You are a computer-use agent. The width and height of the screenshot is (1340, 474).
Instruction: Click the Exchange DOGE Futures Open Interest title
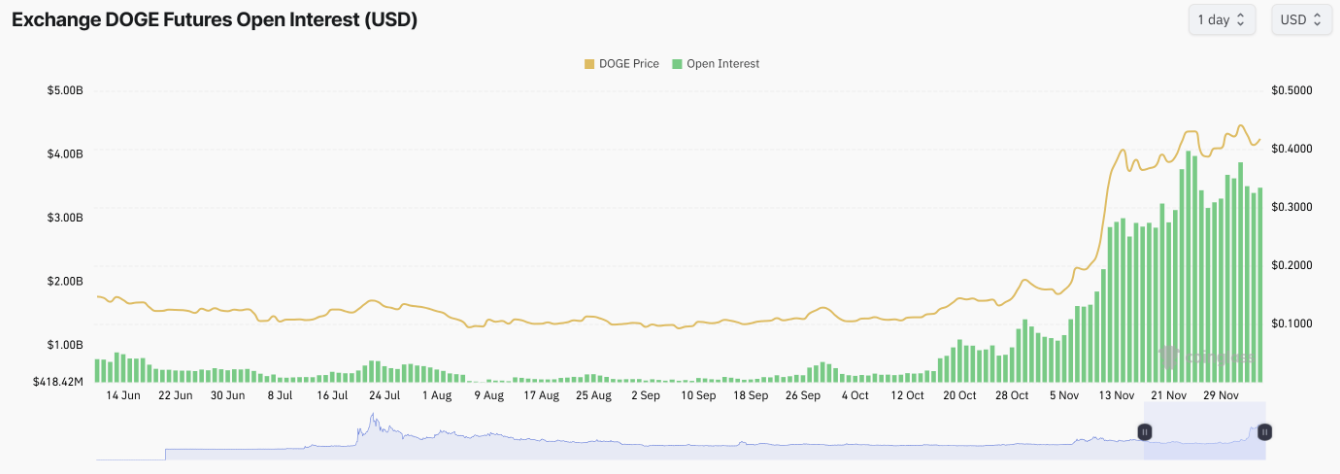(x=214, y=20)
